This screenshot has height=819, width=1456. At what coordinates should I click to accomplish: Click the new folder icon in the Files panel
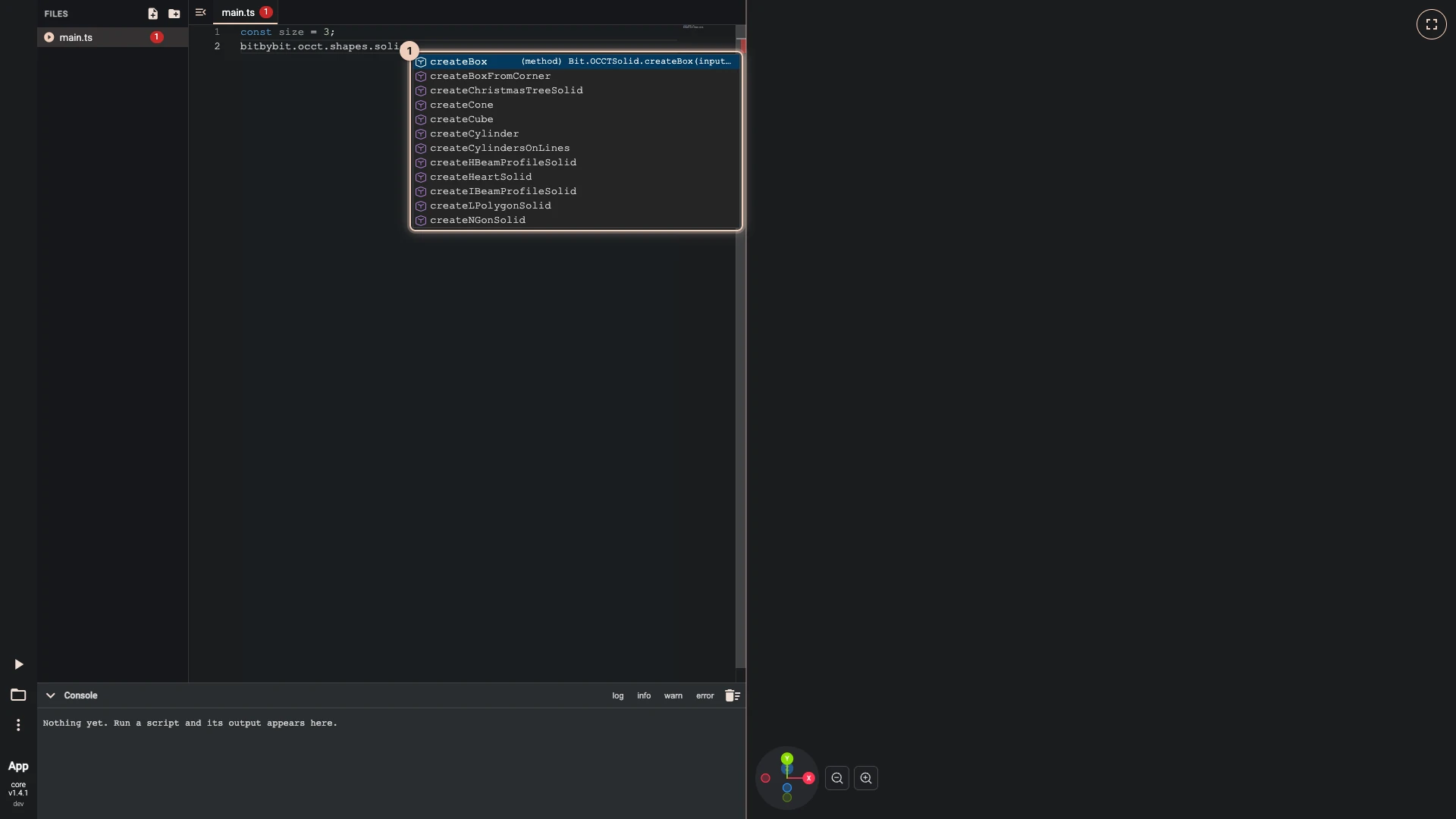point(174,14)
